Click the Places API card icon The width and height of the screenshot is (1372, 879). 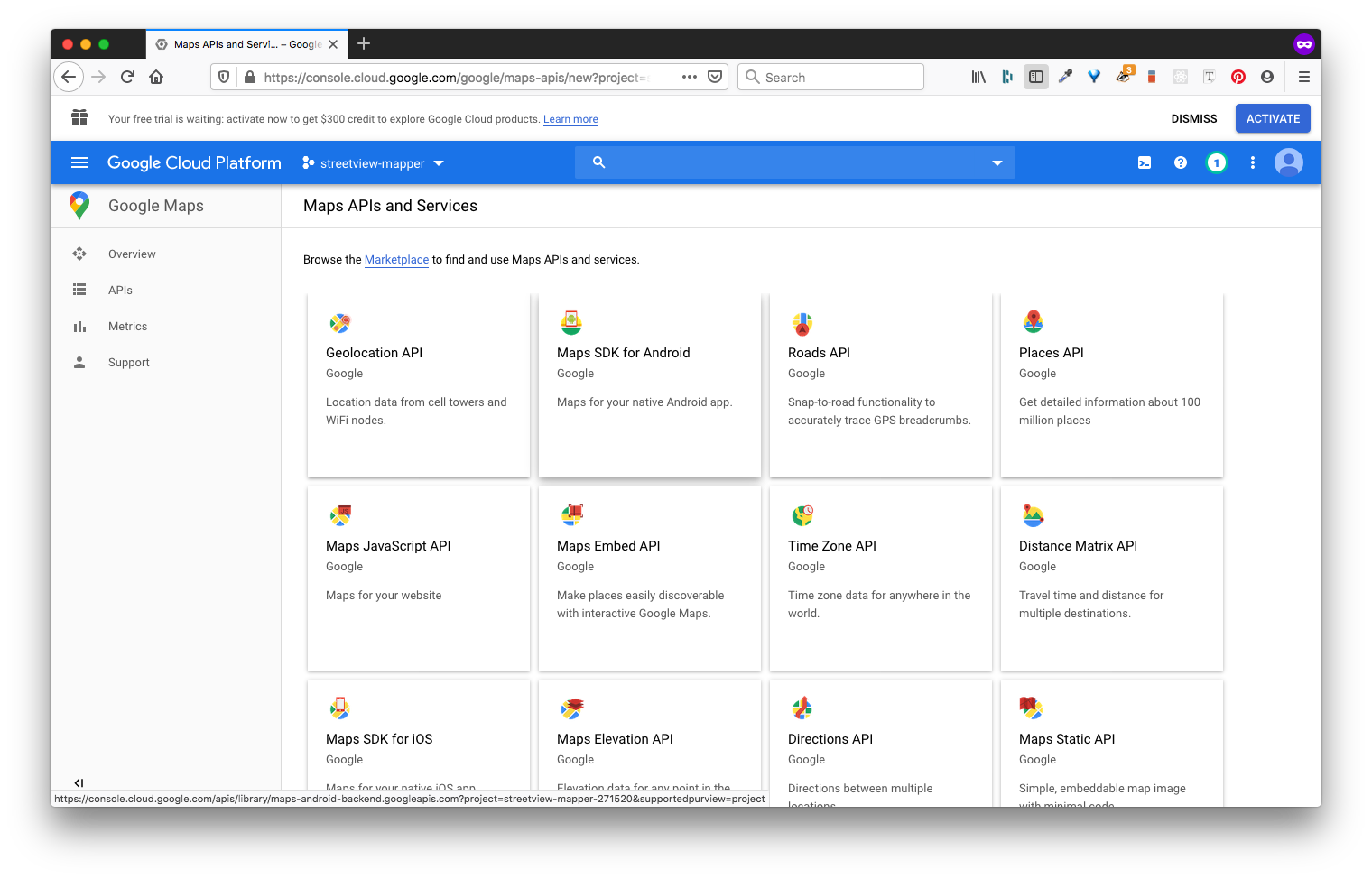pyautogui.click(x=1033, y=322)
